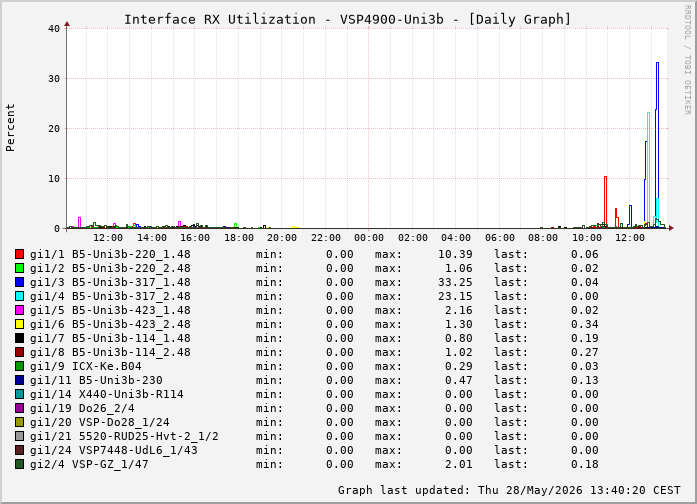Click the blue gi1/3 legend color swatch
Viewport: 697px width, 504px height.
pyautogui.click(x=19, y=282)
